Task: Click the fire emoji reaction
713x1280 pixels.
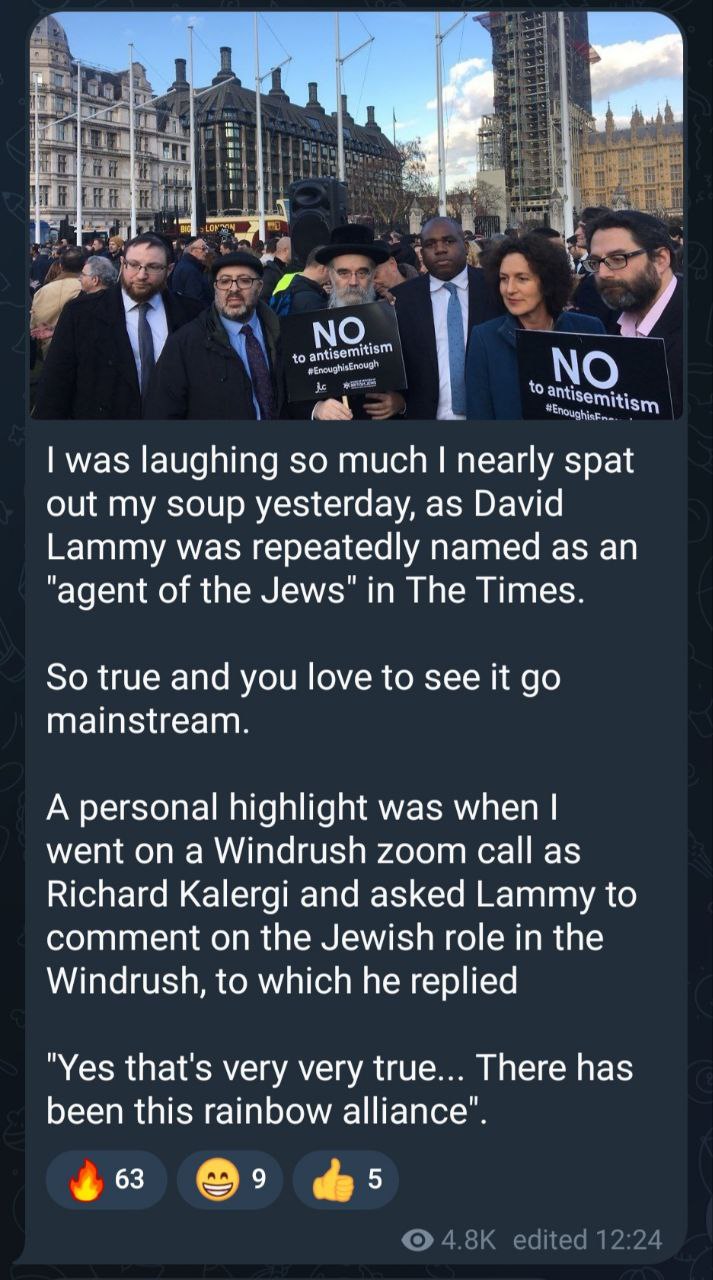Action: (87, 1180)
